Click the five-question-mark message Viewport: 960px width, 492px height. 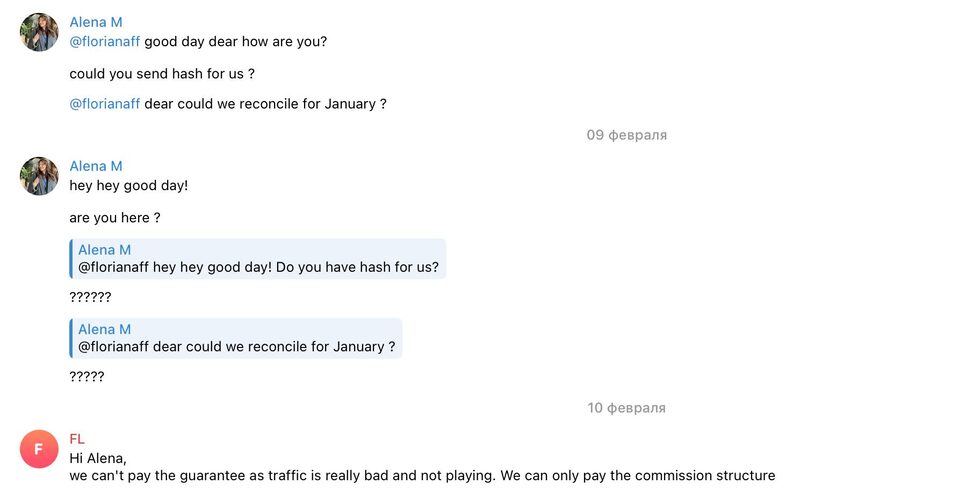tap(87, 377)
